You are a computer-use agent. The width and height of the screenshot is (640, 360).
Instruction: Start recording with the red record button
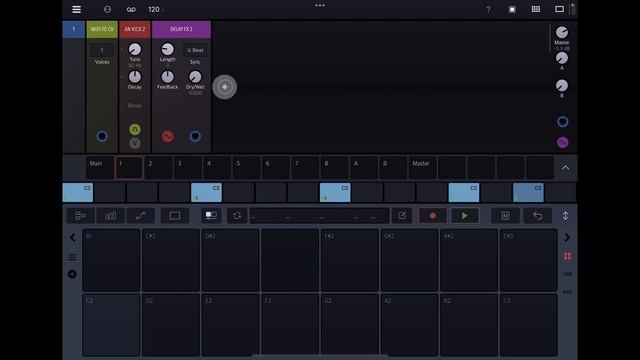pos(433,216)
